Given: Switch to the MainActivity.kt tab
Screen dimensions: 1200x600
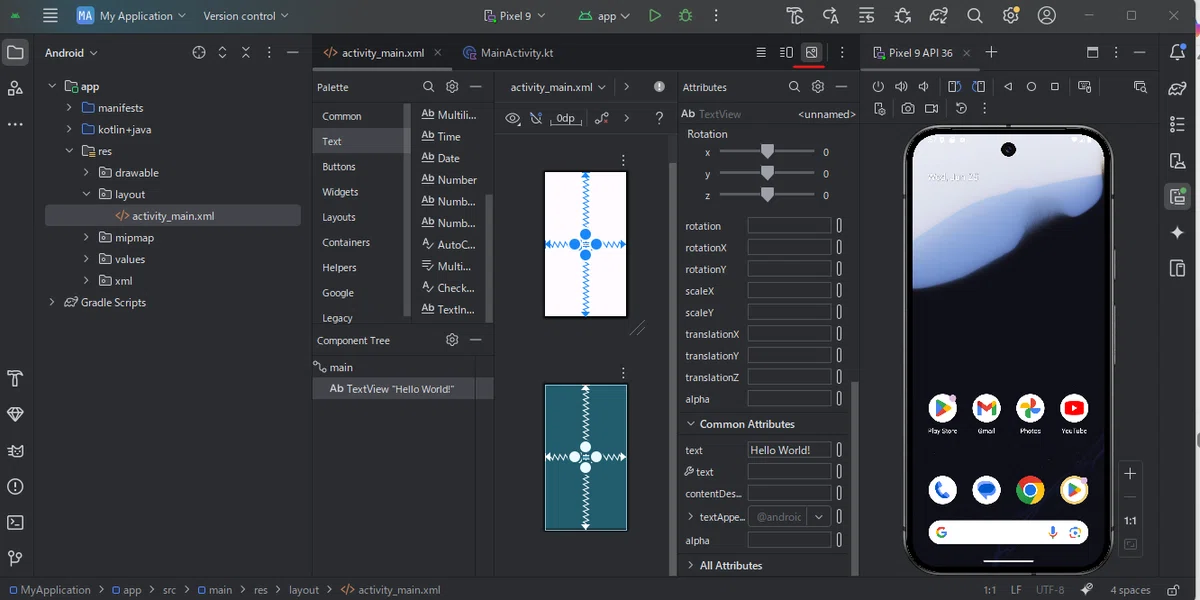Looking at the screenshot, I should point(508,53).
